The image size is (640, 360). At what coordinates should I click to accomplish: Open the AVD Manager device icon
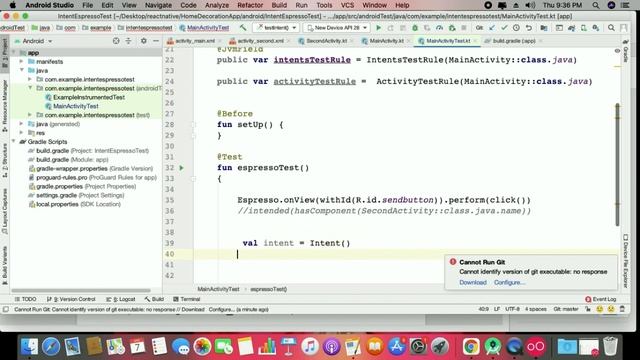coord(584,28)
